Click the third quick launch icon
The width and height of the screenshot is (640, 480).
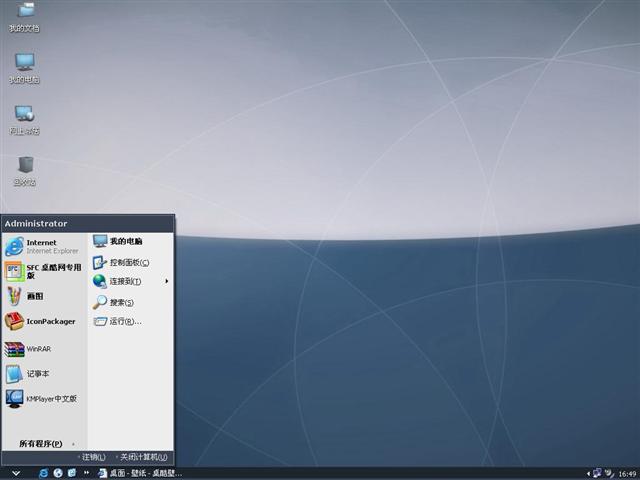point(72,473)
